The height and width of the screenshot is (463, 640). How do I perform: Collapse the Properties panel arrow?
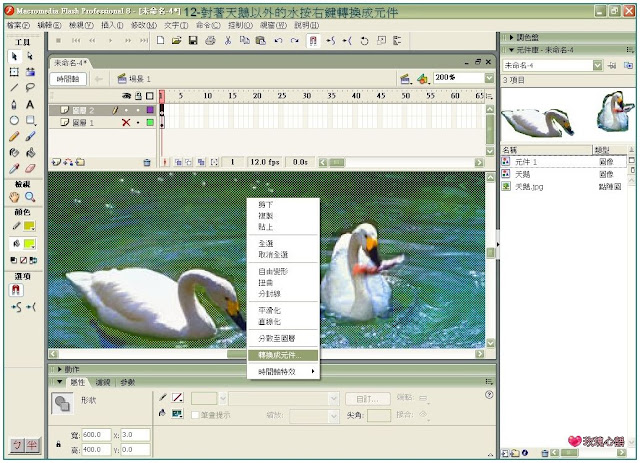(60, 382)
